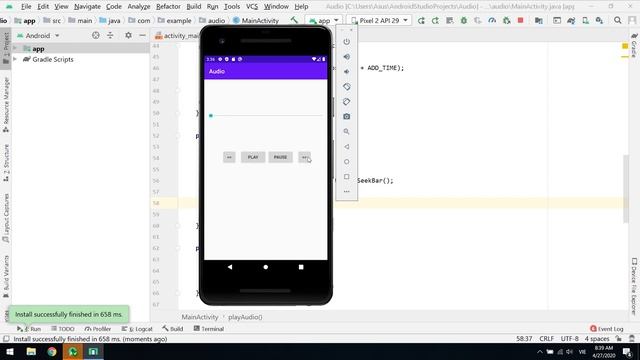Click the playAudio() breadcrumb below editor
The image size is (640, 360).
pos(245,317)
